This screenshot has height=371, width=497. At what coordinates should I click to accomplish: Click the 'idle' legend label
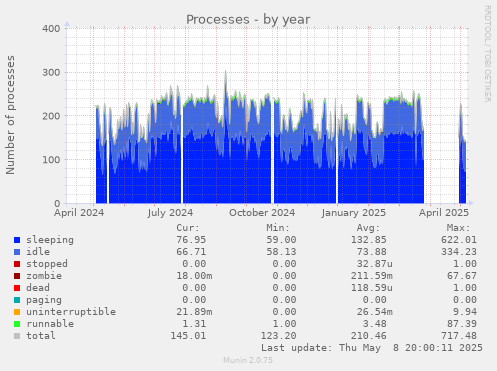(x=38, y=252)
